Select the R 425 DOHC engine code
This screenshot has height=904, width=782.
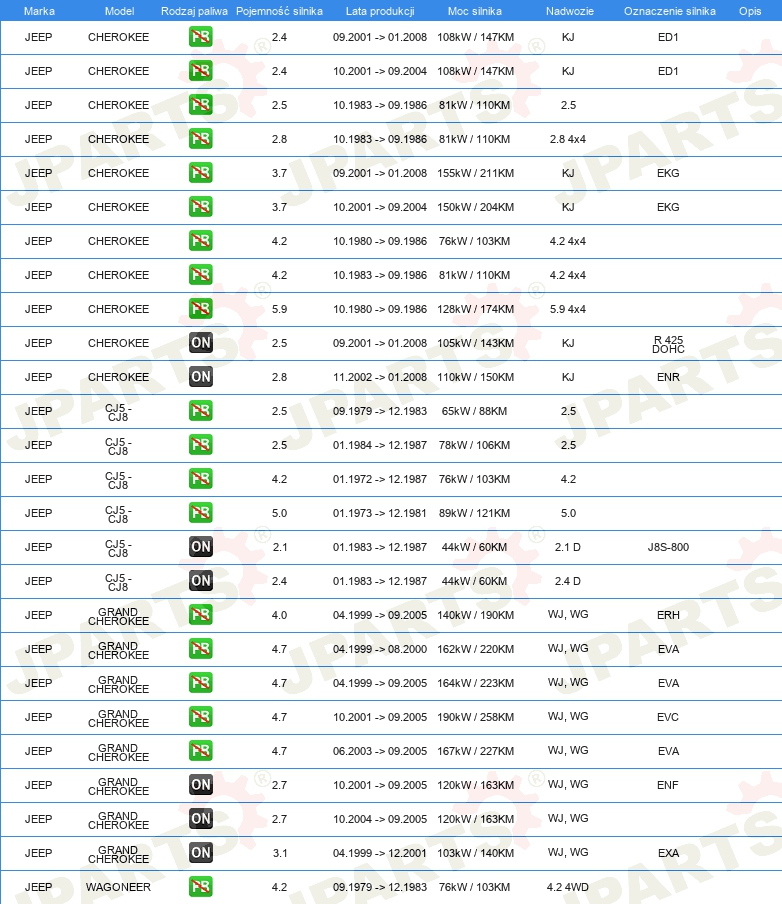tap(668, 344)
